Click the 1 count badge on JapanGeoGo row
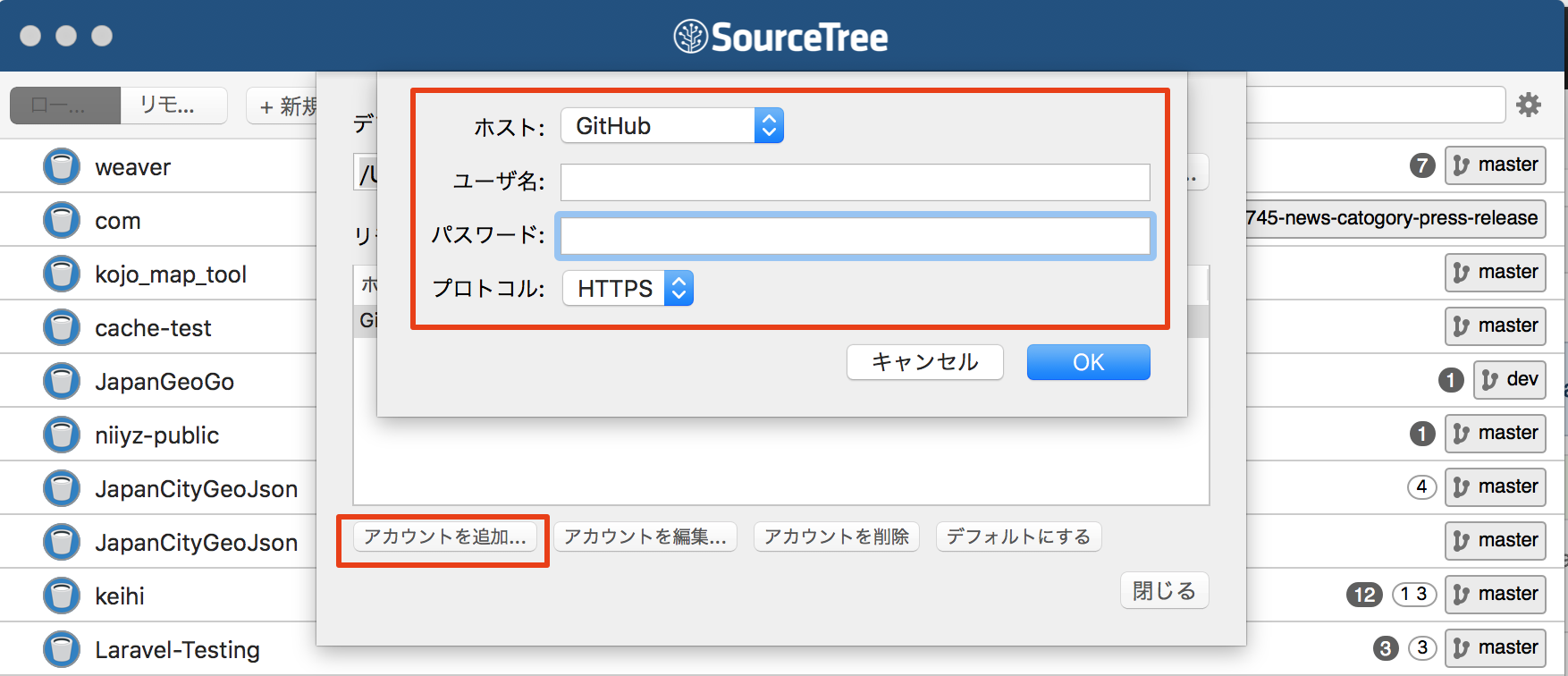The image size is (1568, 676). (1451, 380)
